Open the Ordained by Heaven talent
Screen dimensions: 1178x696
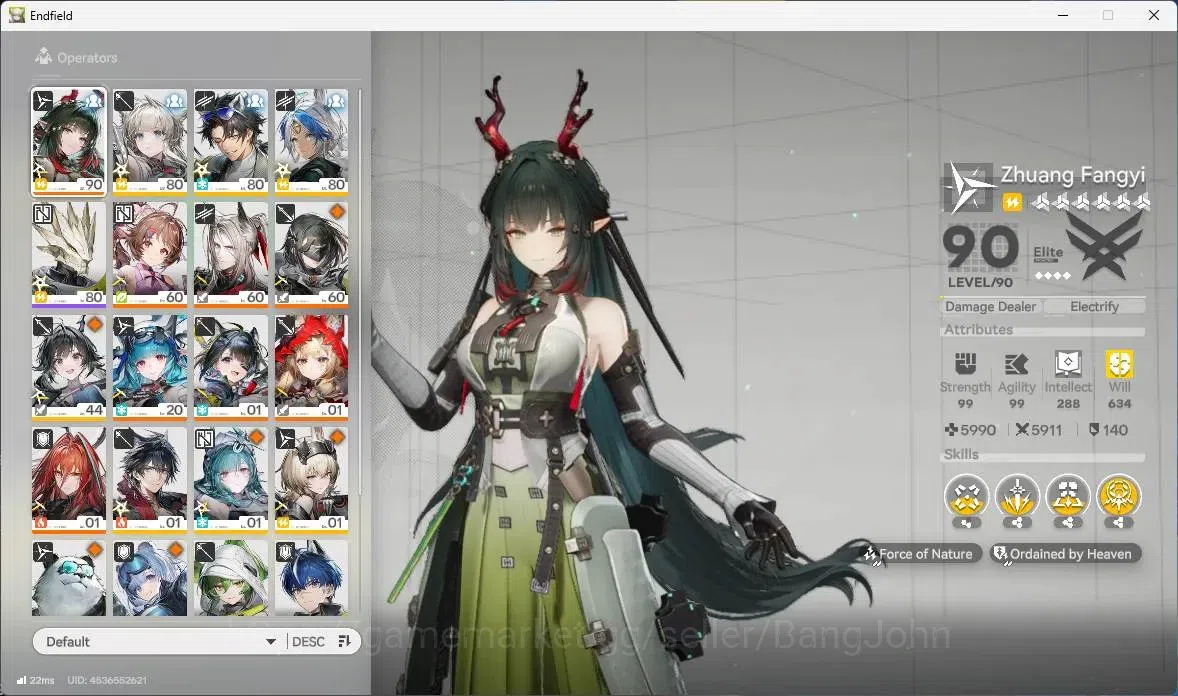click(x=1065, y=554)
